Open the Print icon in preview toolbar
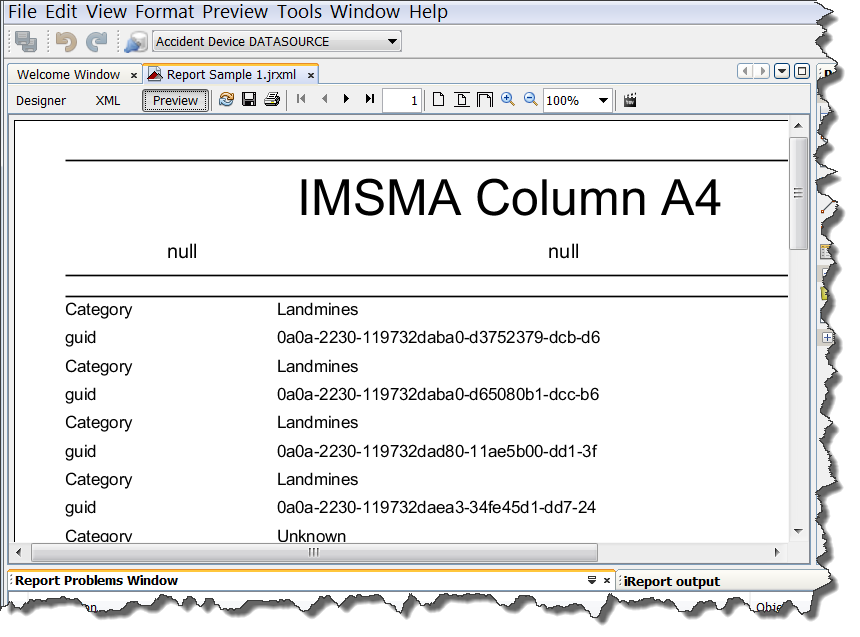This screenshot has width=860, height=637. pos(271,99)
